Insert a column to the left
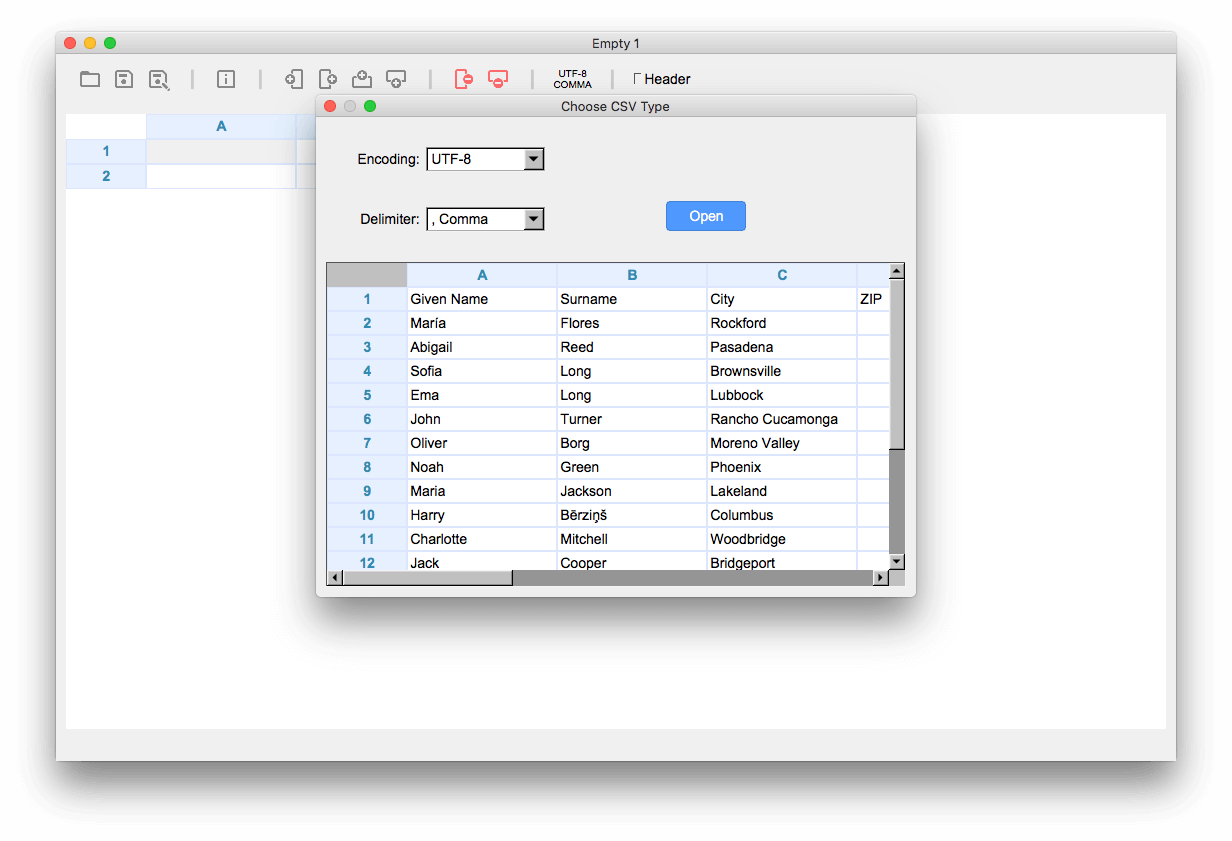This screenshot has width=1232, height=841. pyautogui.click(x=294, y=79)
